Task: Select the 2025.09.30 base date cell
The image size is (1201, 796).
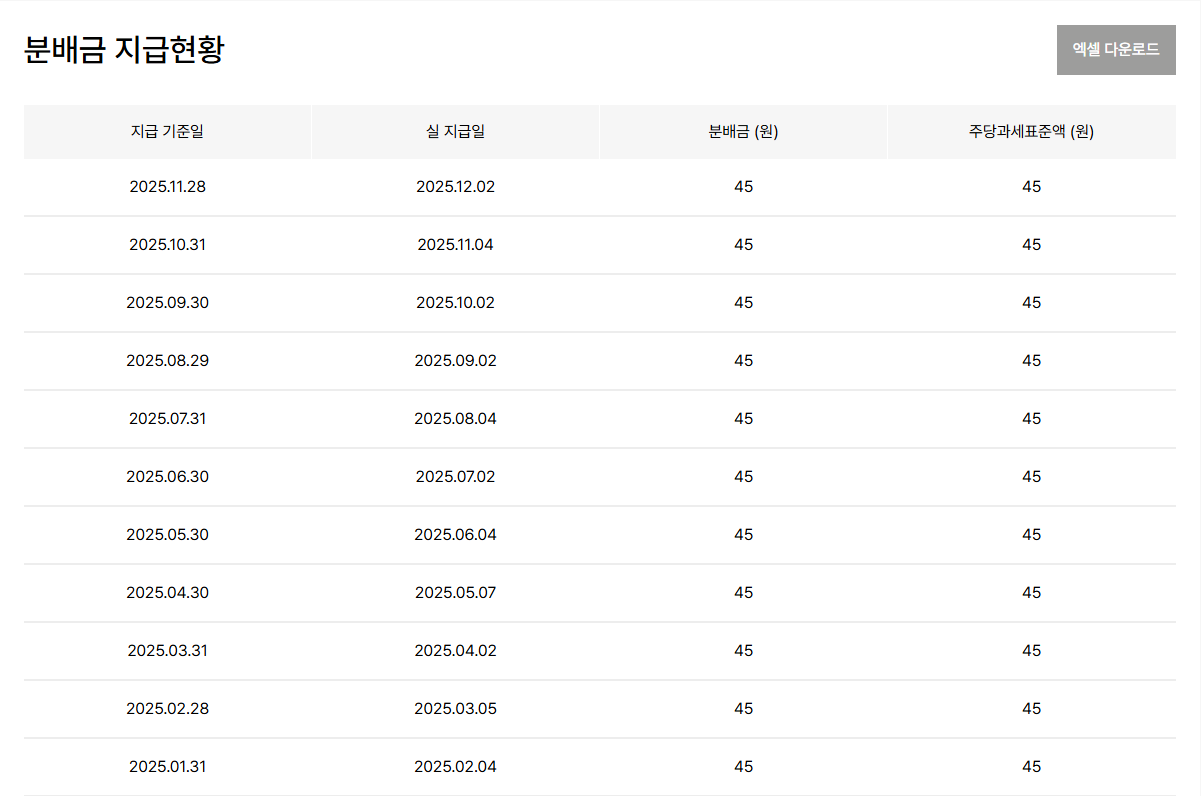Action: [x=167, y=303]
